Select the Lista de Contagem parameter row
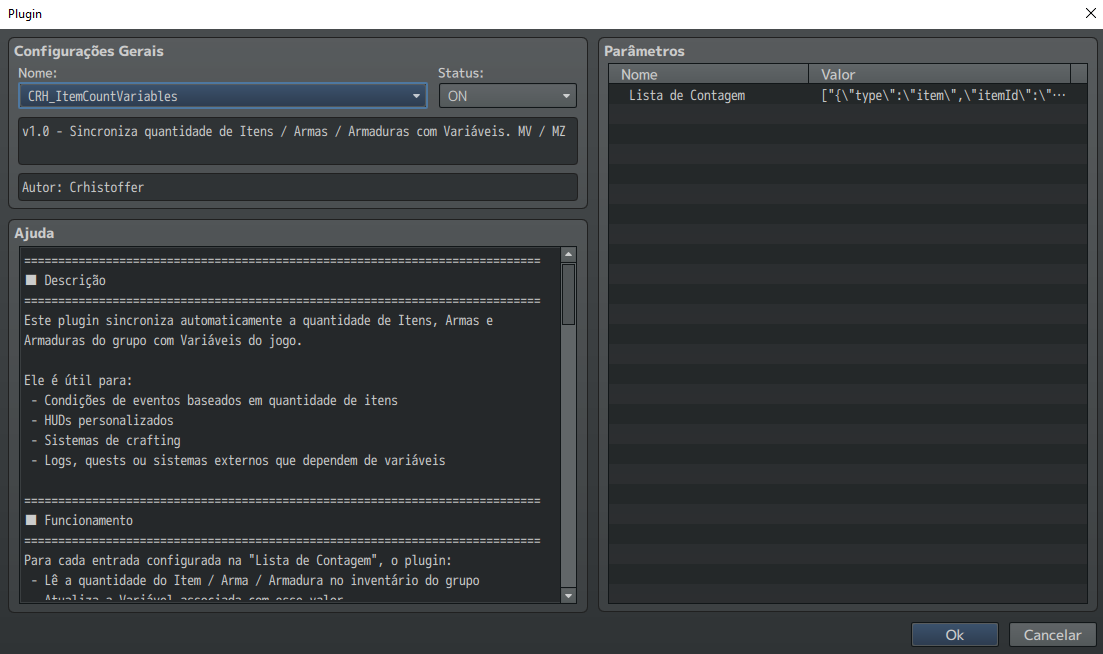1103x654 pixels. (x=848, y=95)
